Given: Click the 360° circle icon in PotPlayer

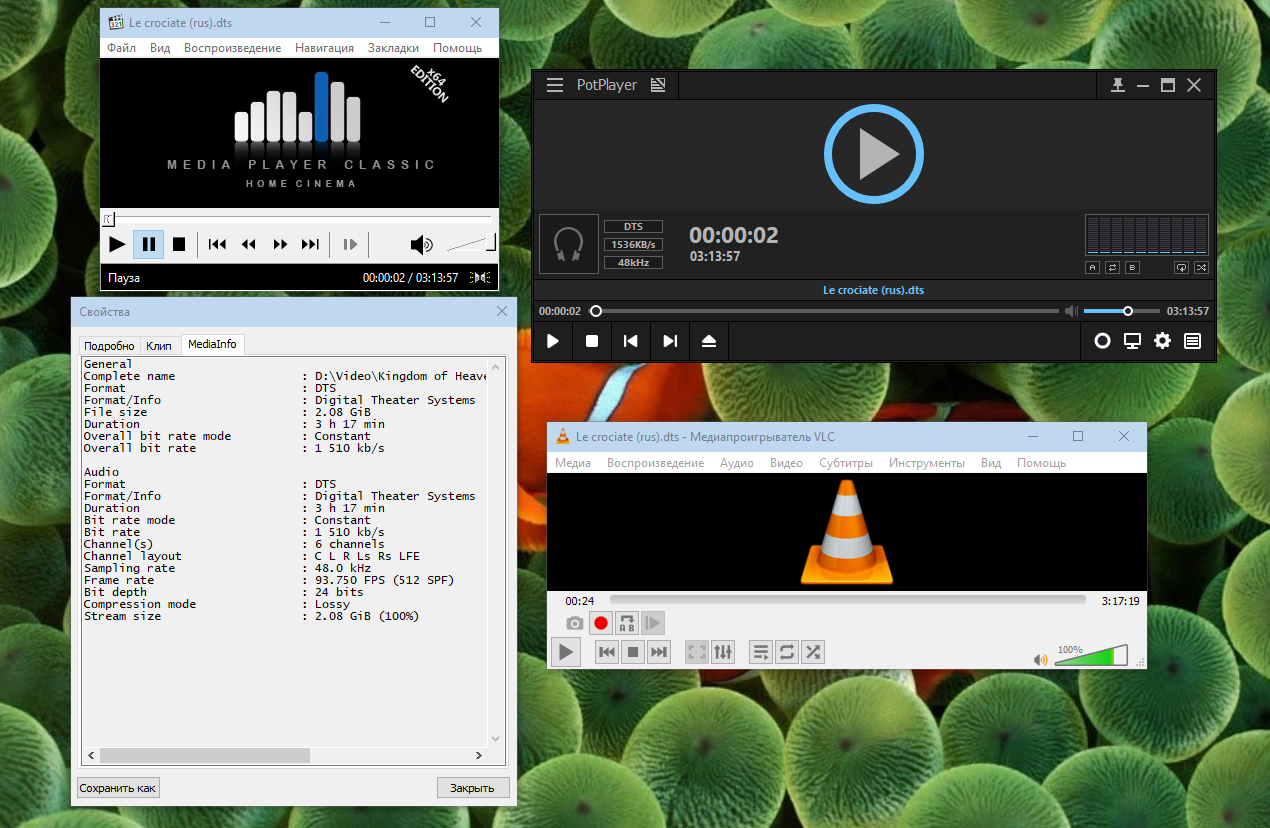Looking at the screenshot, I should tap(1102, 341).
